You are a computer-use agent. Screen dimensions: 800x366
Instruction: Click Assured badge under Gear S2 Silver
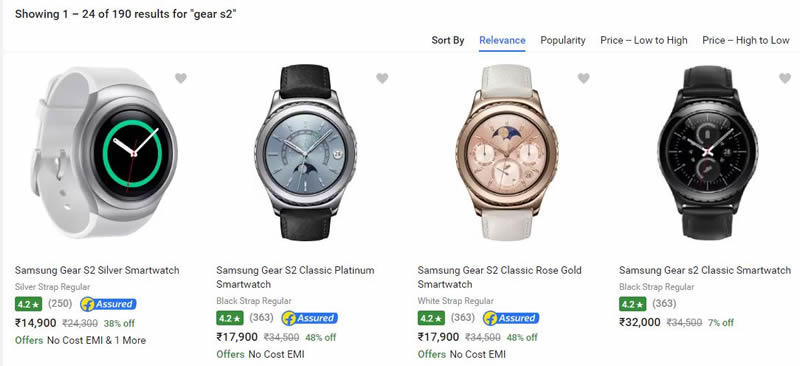(x=108, y=304)
